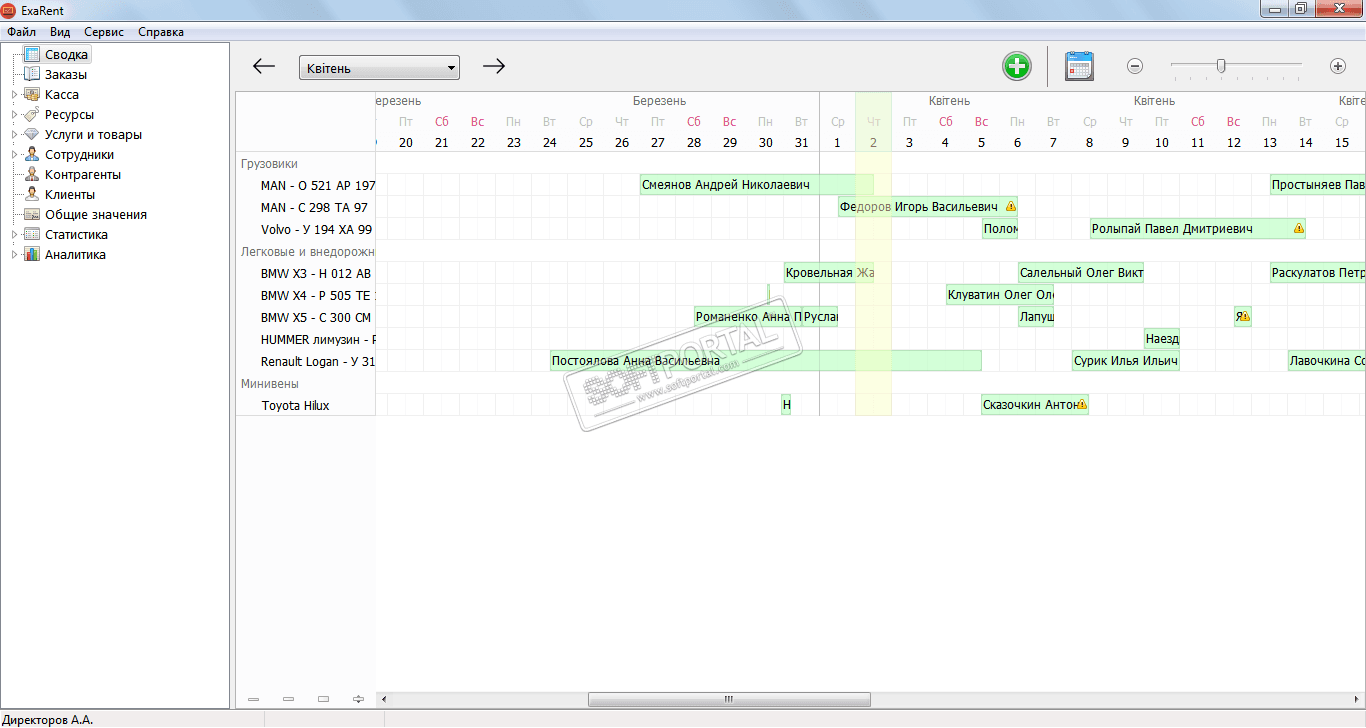1366x728 pixels.
Task: Select the Смеянов Андрей Николаевич booking bar
Action: click(x=757, y=185)
